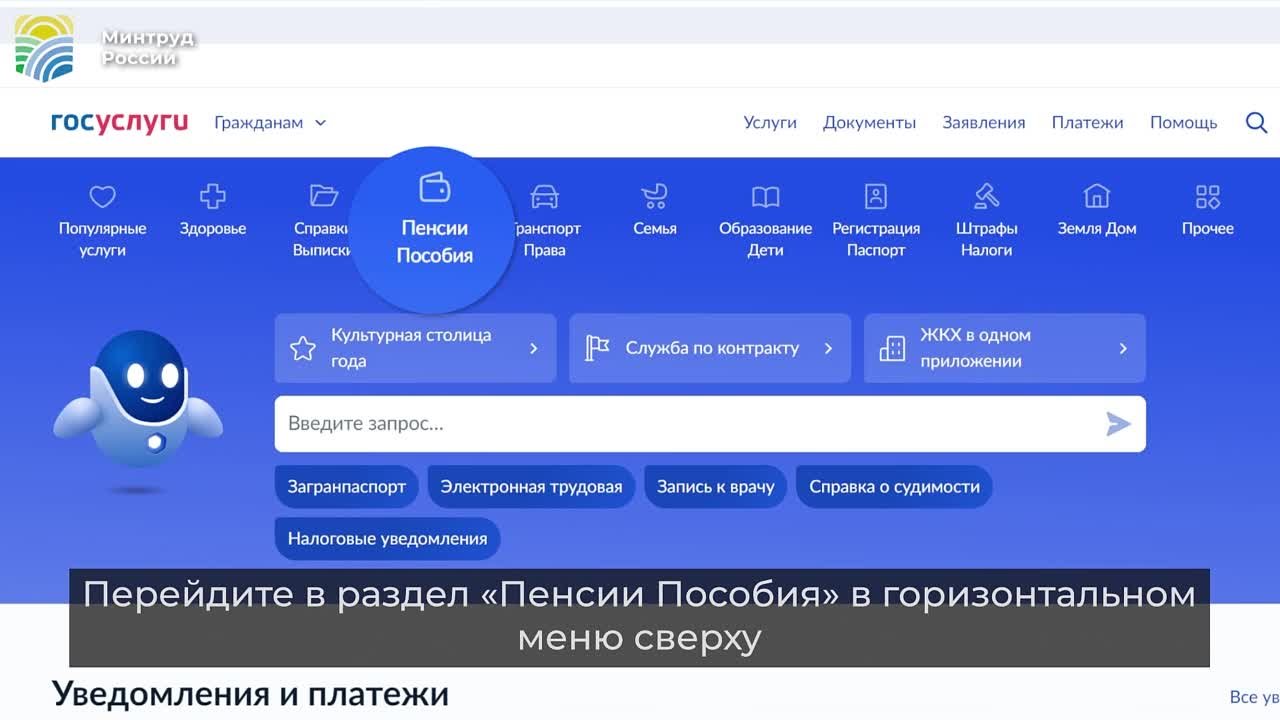
Task: Click the flag icon on Служба по контракту
Action: 597,348
